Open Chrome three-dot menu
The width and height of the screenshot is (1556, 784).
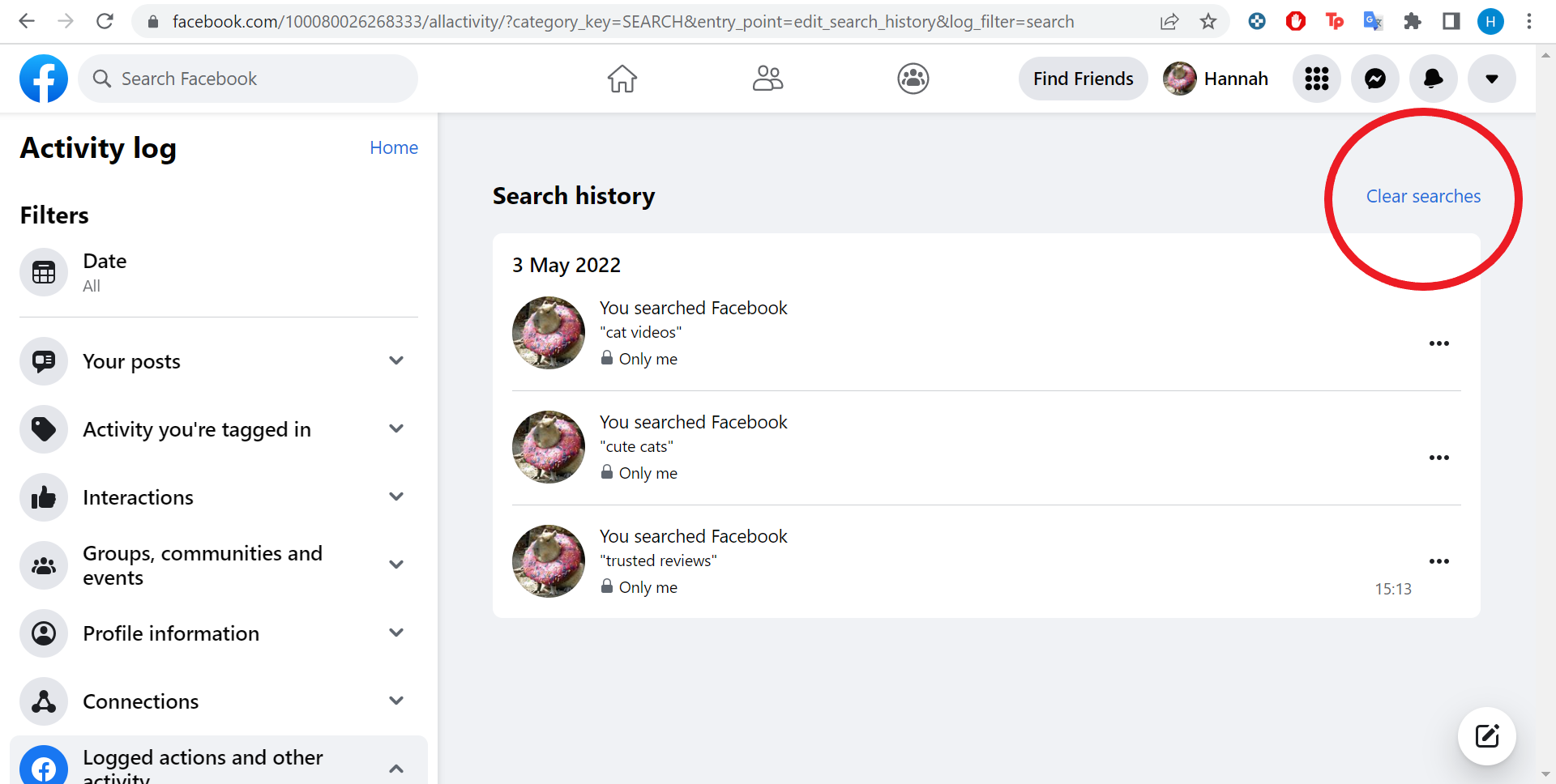point(1529,22)
